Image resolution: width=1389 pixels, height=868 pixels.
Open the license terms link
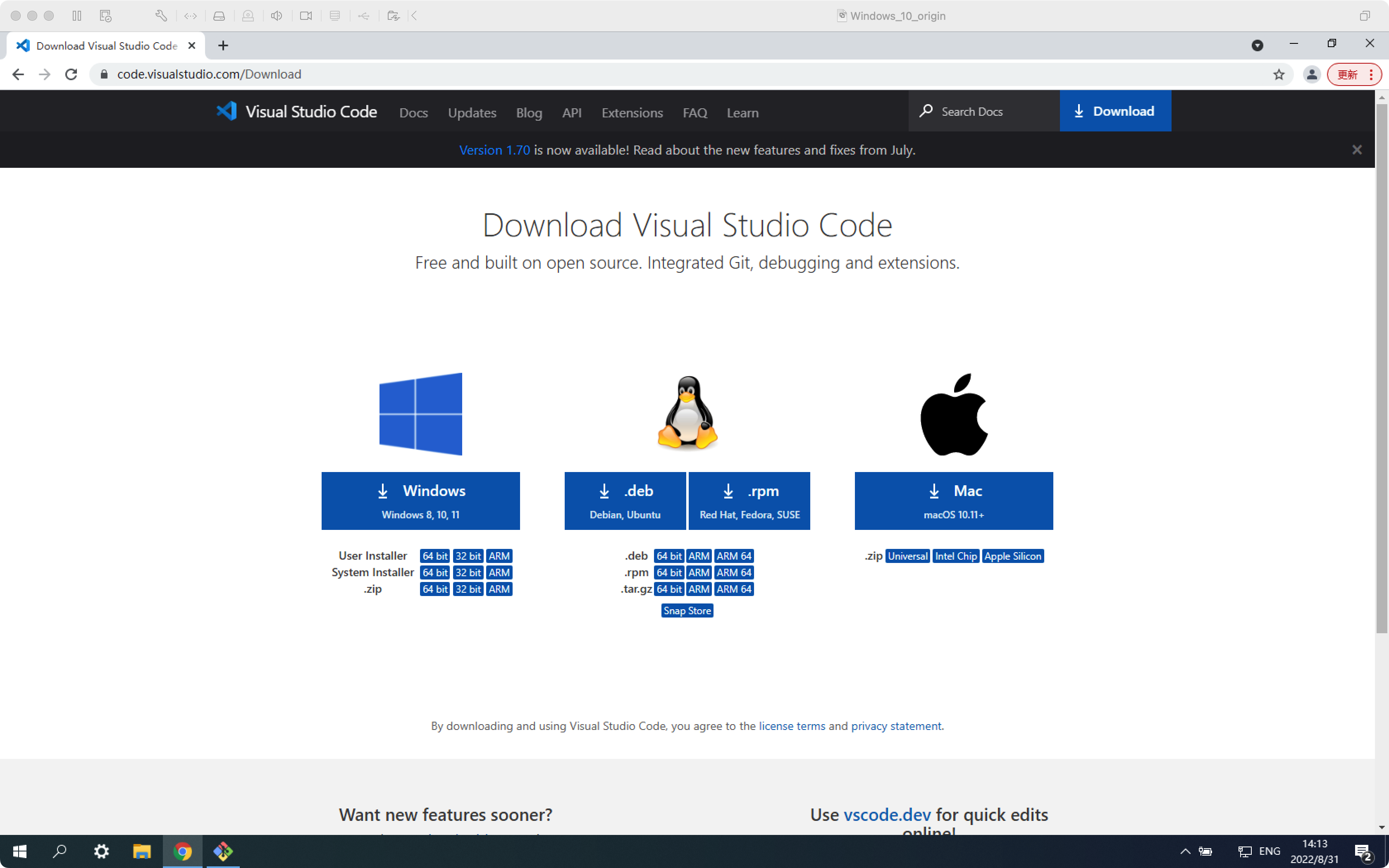792,726
